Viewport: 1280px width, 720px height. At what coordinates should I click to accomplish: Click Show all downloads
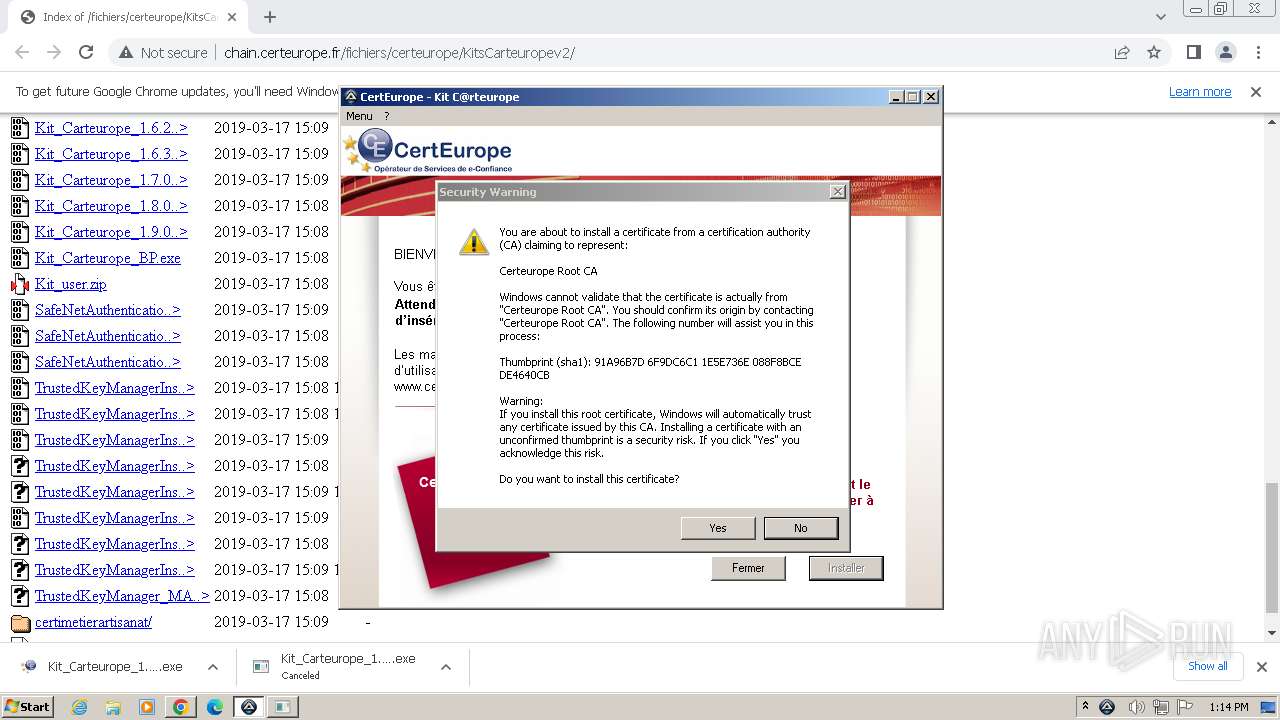coord(1207,666)
